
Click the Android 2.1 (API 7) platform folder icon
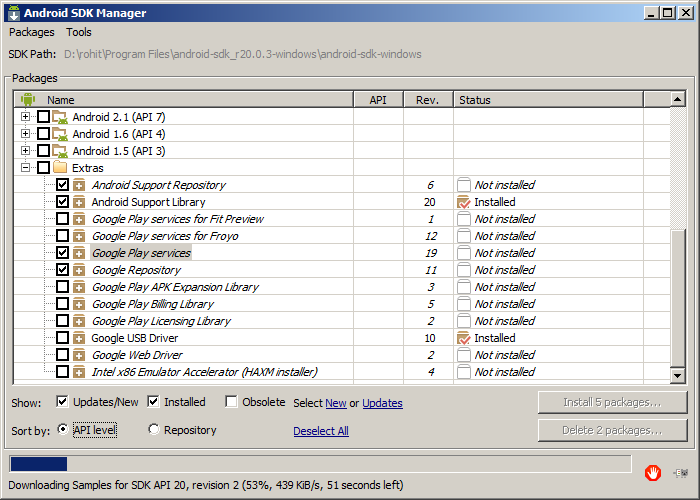[x=60, y=117]
